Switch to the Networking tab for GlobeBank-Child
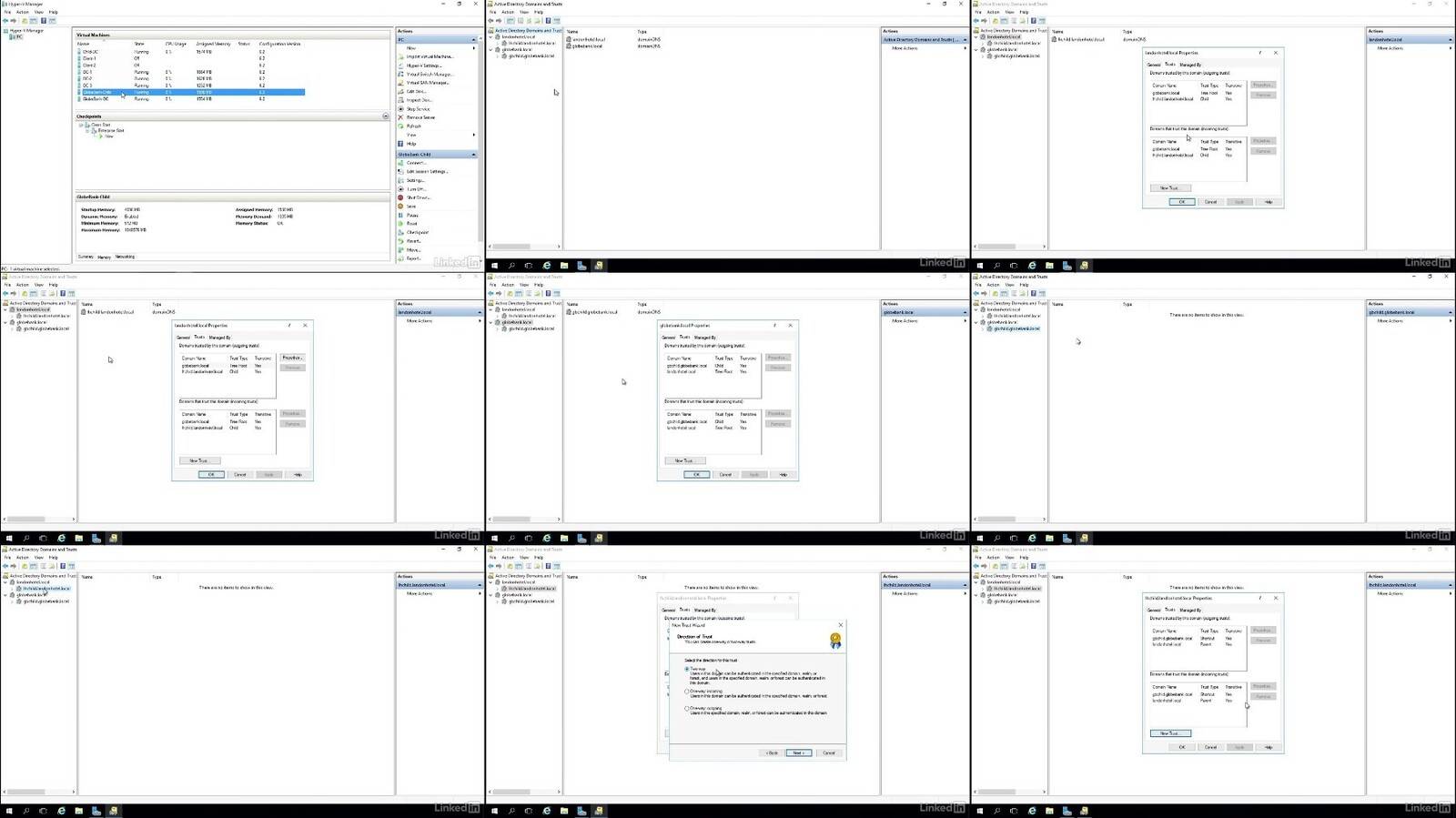The width and height of the screenshot is (1456, 818). tap(125, 257)
